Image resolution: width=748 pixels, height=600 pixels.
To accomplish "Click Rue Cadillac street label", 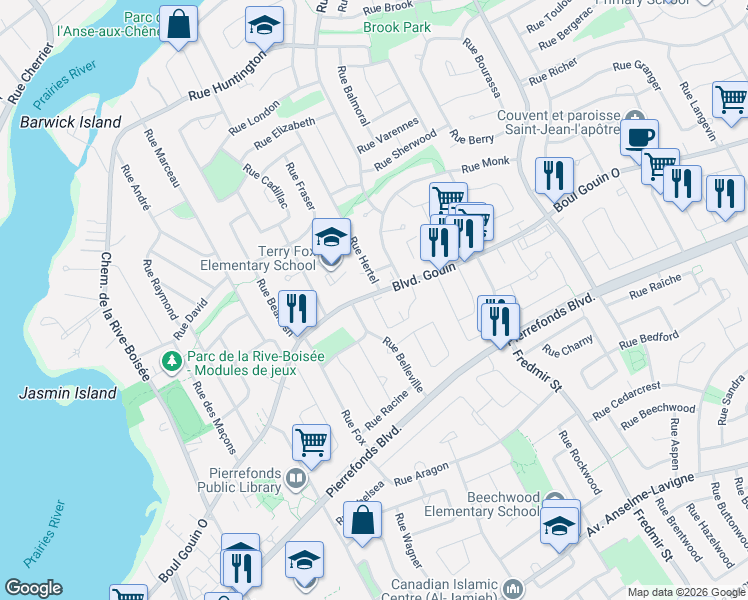I will tap(266, 186).
